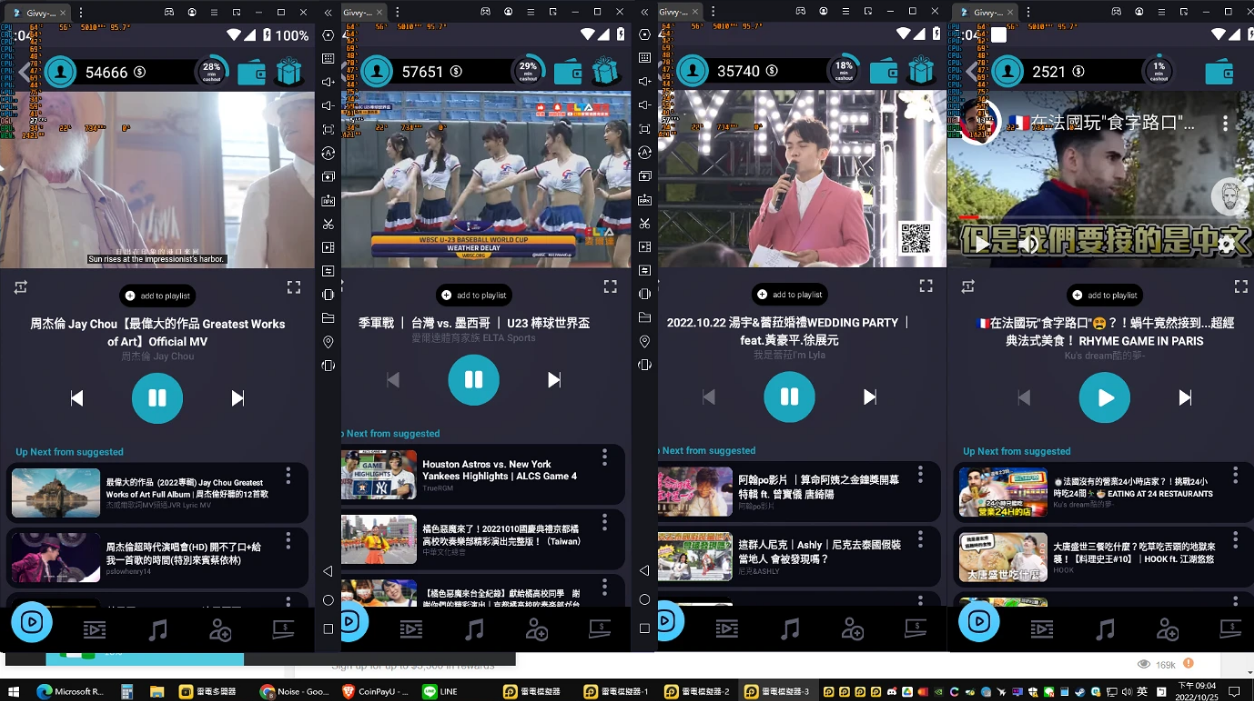The height and width of the screenshot is (701, 1254).
Task: Open YouTube settings gear on Paris video
Action: 1226,243
